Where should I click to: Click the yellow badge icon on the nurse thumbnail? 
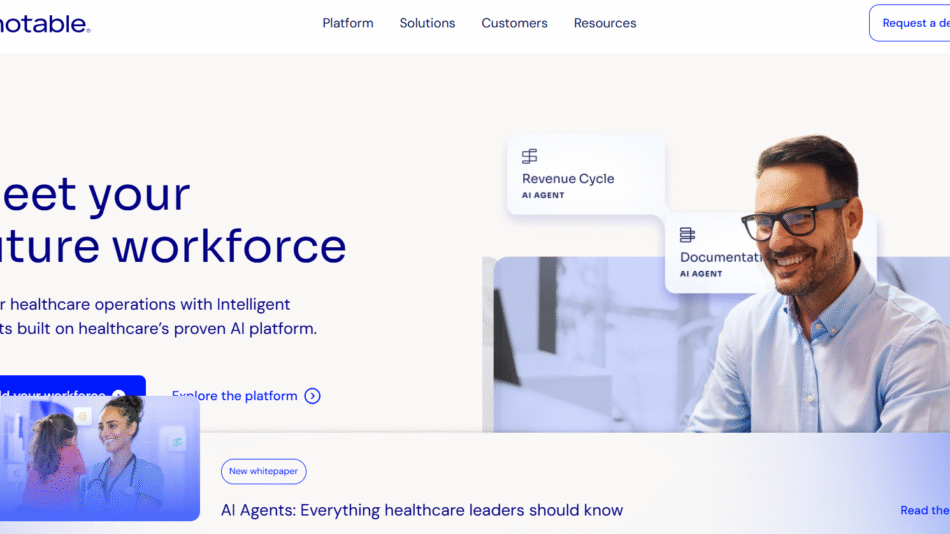pyautogui.click(x=84, y=415)
